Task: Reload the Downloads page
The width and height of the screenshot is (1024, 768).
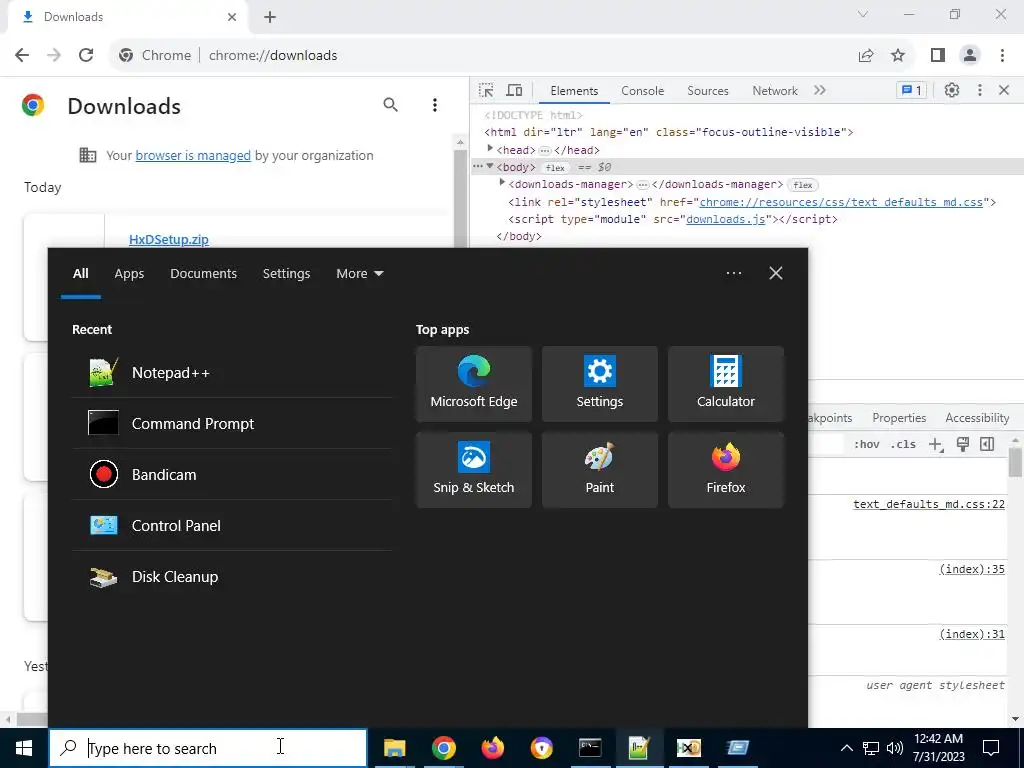Action: tap(86, 56)
